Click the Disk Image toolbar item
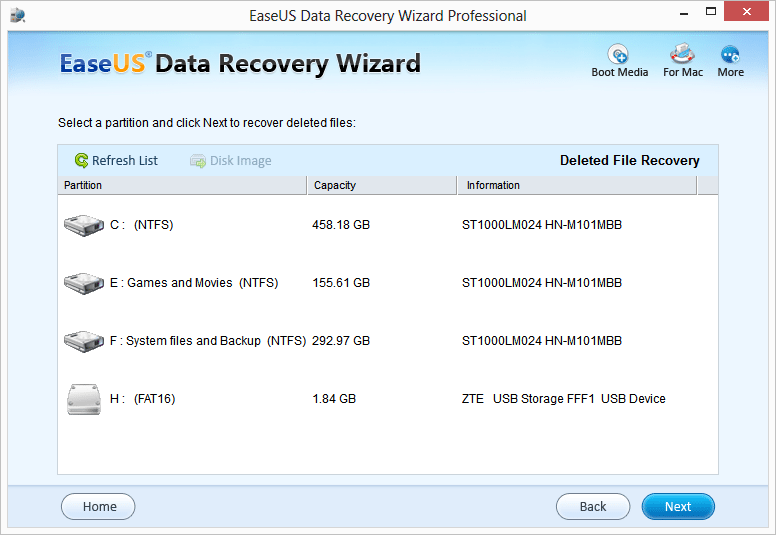Screen dimensions: 776x535 pos(231,161)
